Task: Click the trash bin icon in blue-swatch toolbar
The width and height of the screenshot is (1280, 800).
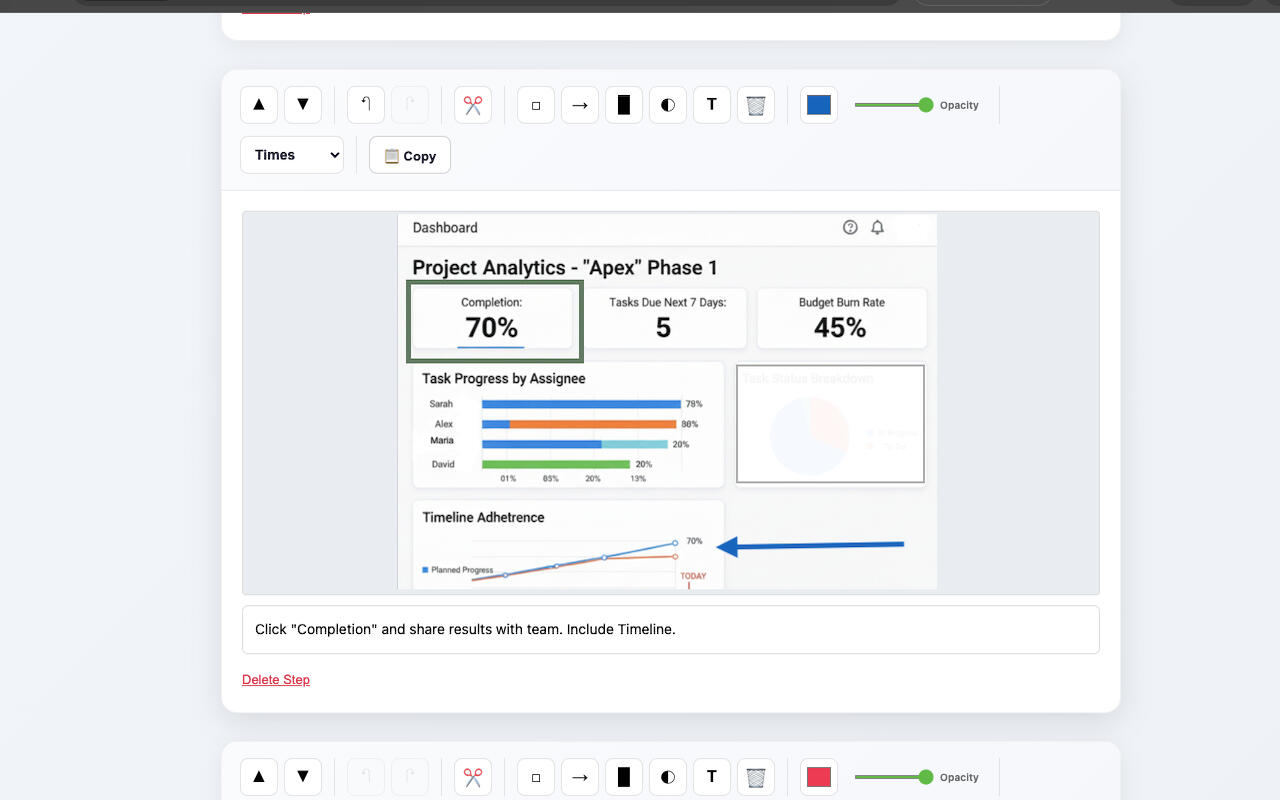Action: coord(756,105)
